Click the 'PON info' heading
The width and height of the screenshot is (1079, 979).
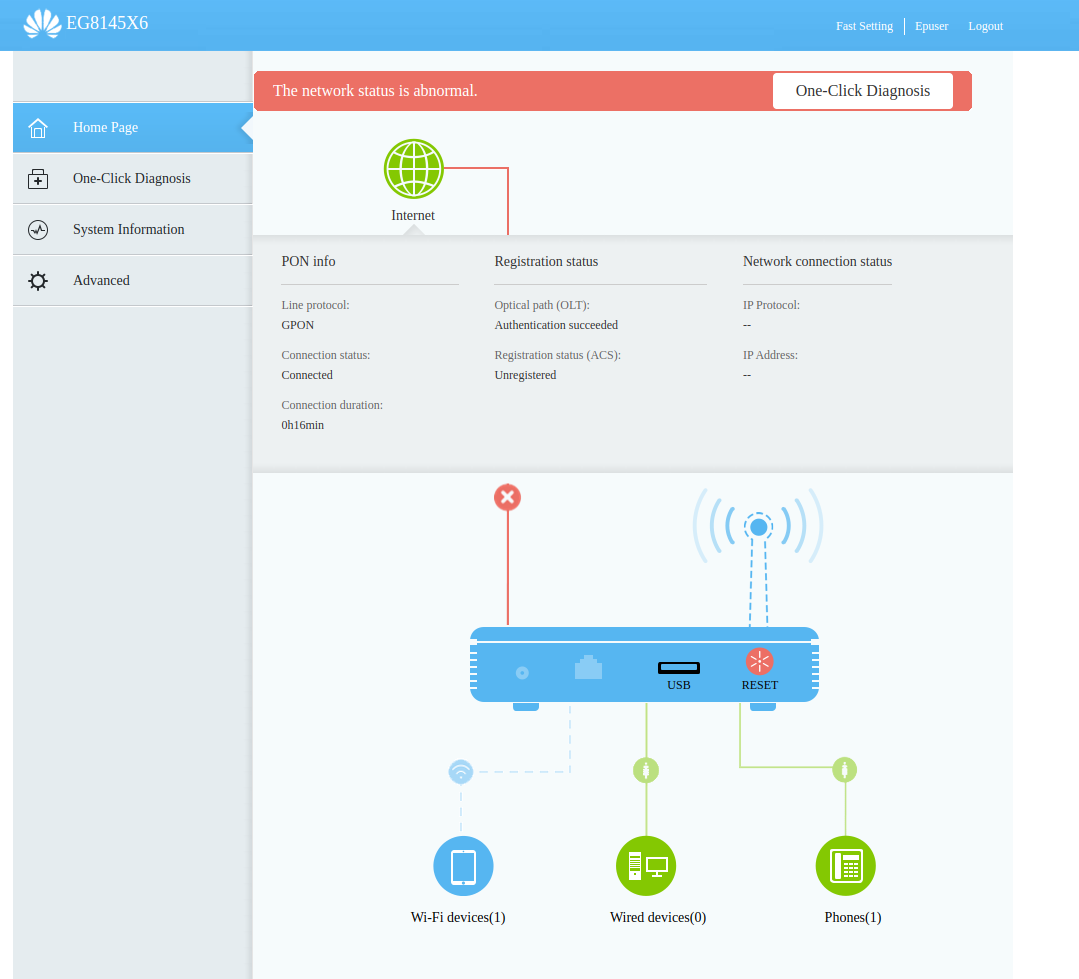(308, 261)
